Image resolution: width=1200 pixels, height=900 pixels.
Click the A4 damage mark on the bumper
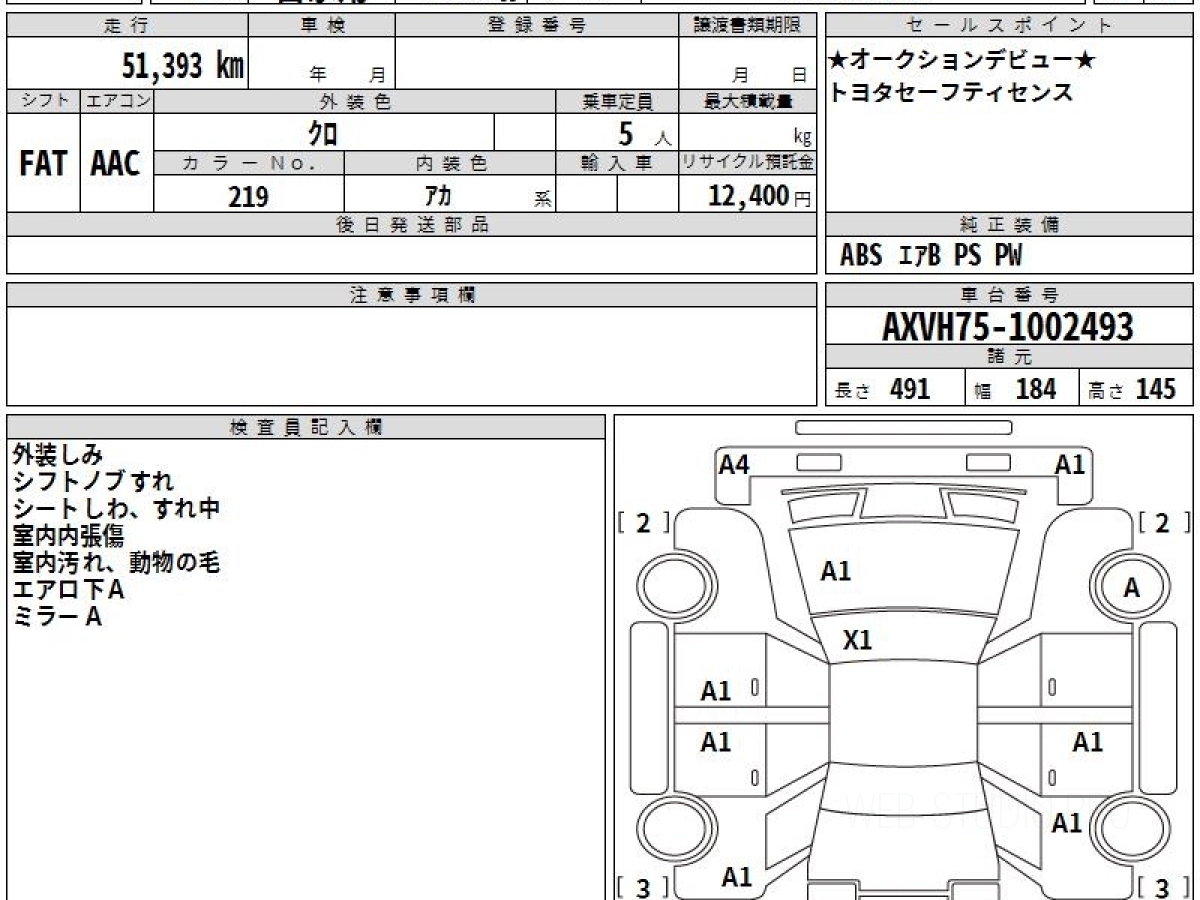click(x=735, y=463)
